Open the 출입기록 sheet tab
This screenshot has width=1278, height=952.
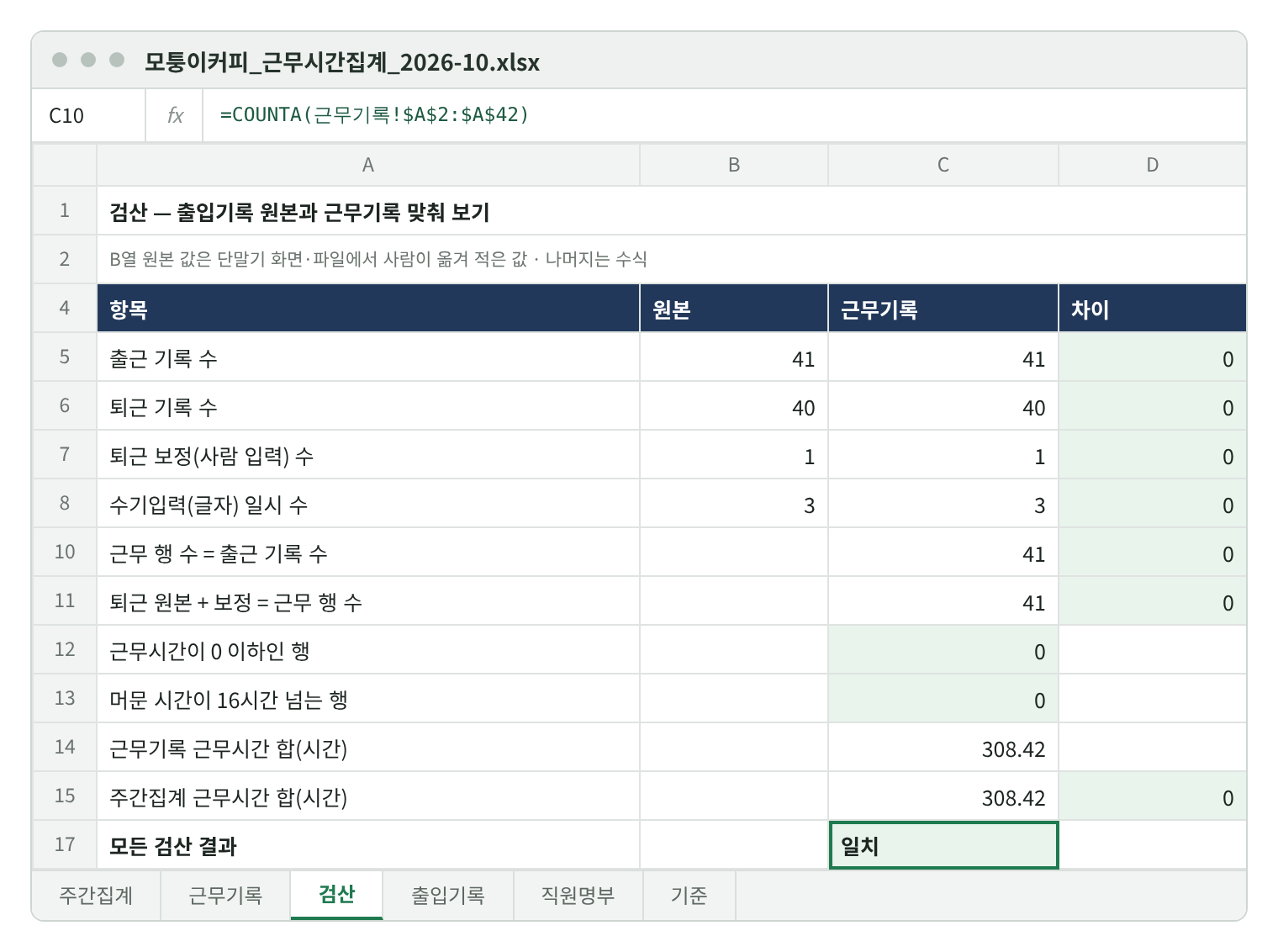point(448,895)
